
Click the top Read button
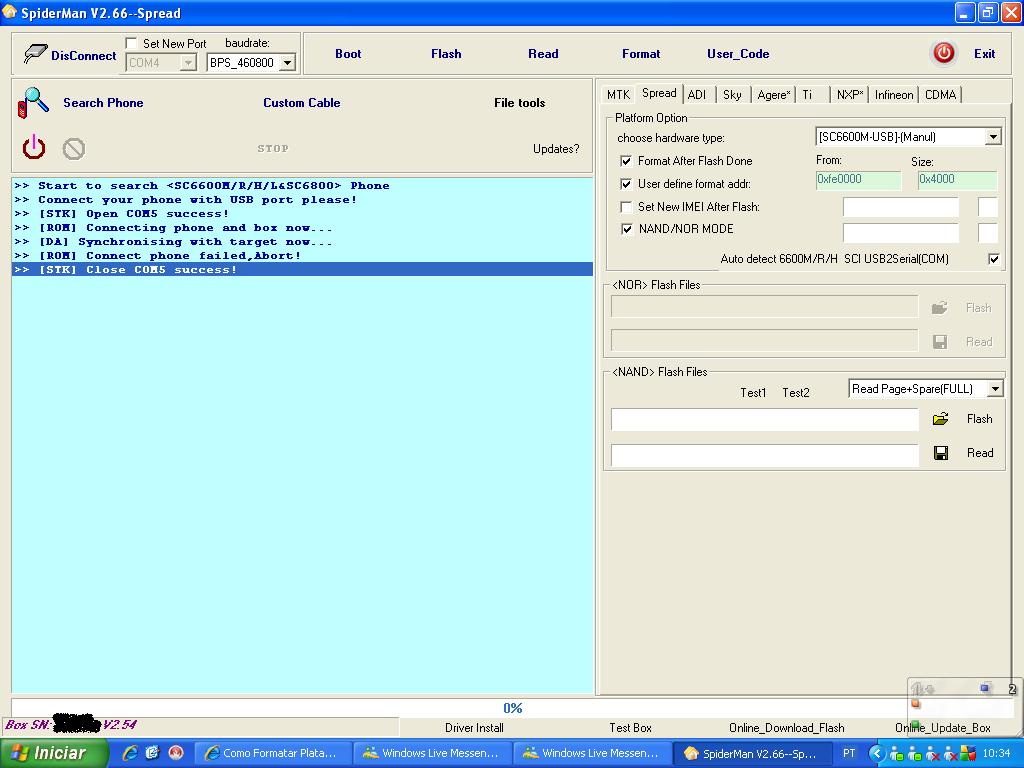click(x=543, y=54)
